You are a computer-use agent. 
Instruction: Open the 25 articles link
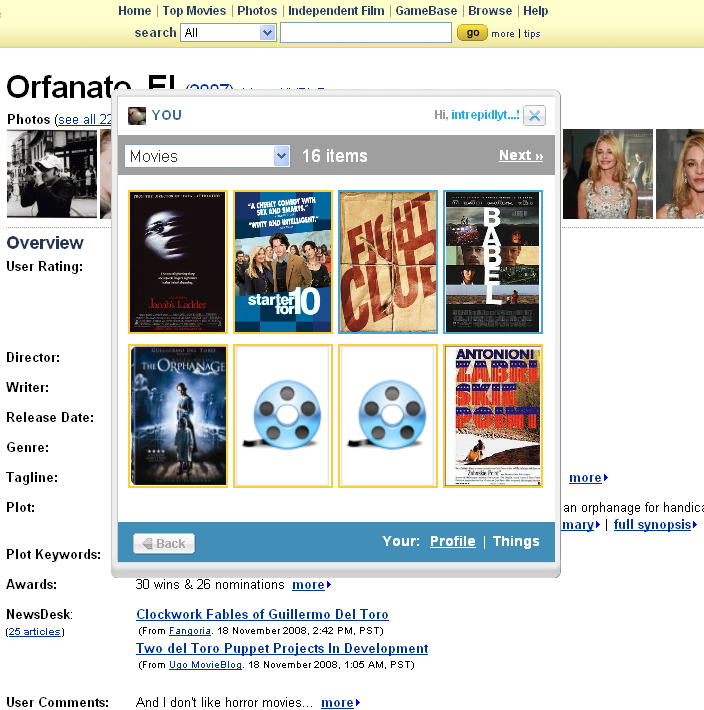pos(35,632)
